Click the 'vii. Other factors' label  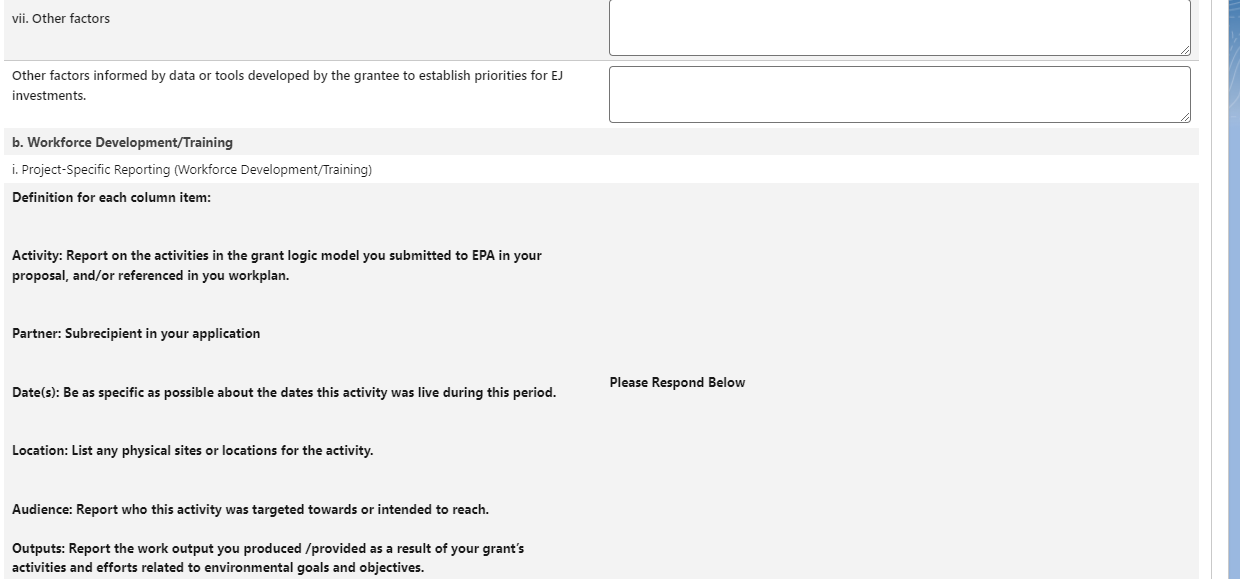(x=61, y=19)
